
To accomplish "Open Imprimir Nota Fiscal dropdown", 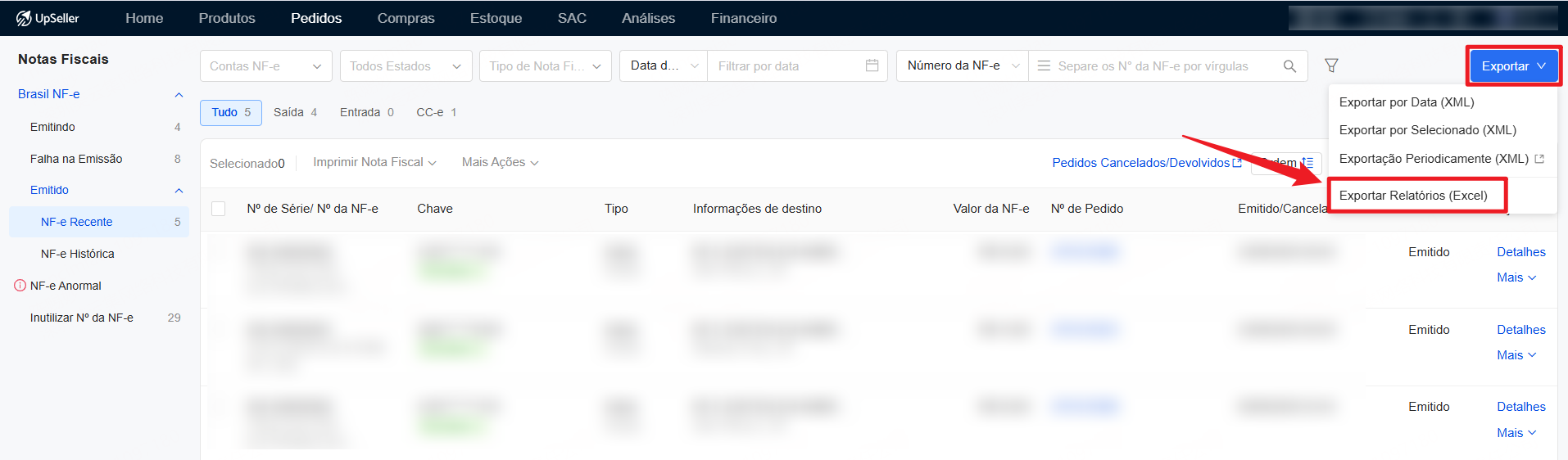I will pyautogui.click(x=374, y=163).
